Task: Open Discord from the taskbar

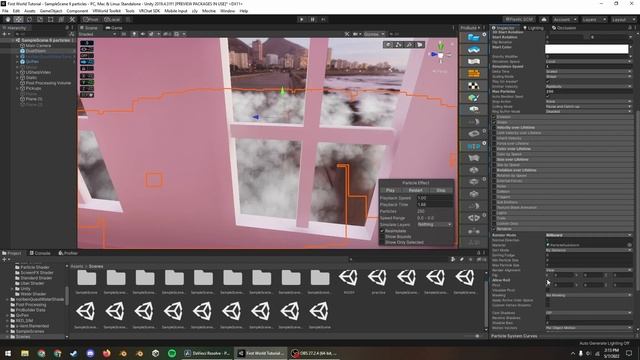Action: pyautogui.click(x=90, y=353)
